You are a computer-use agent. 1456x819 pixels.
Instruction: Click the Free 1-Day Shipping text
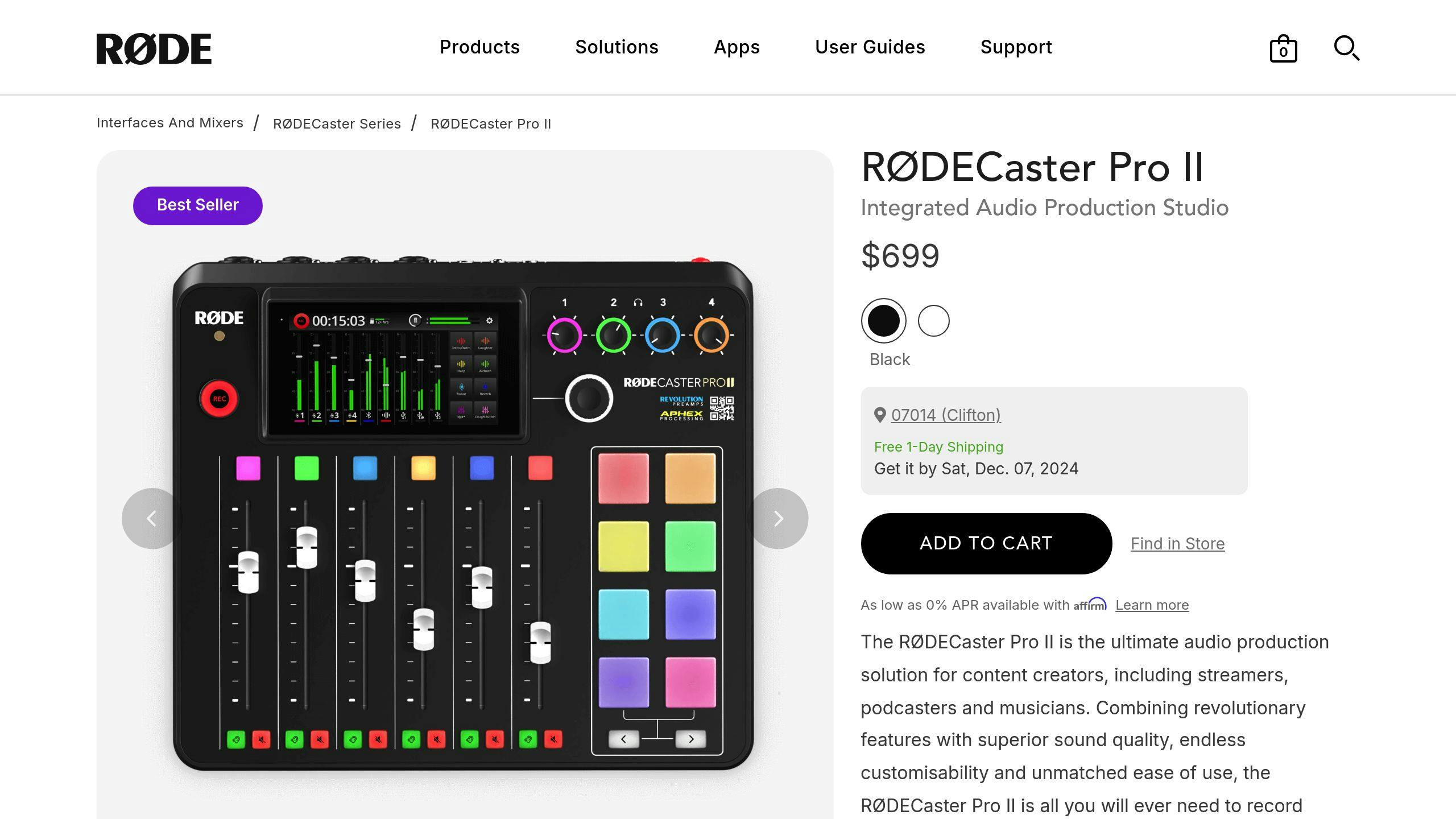(x=938, y=447)
